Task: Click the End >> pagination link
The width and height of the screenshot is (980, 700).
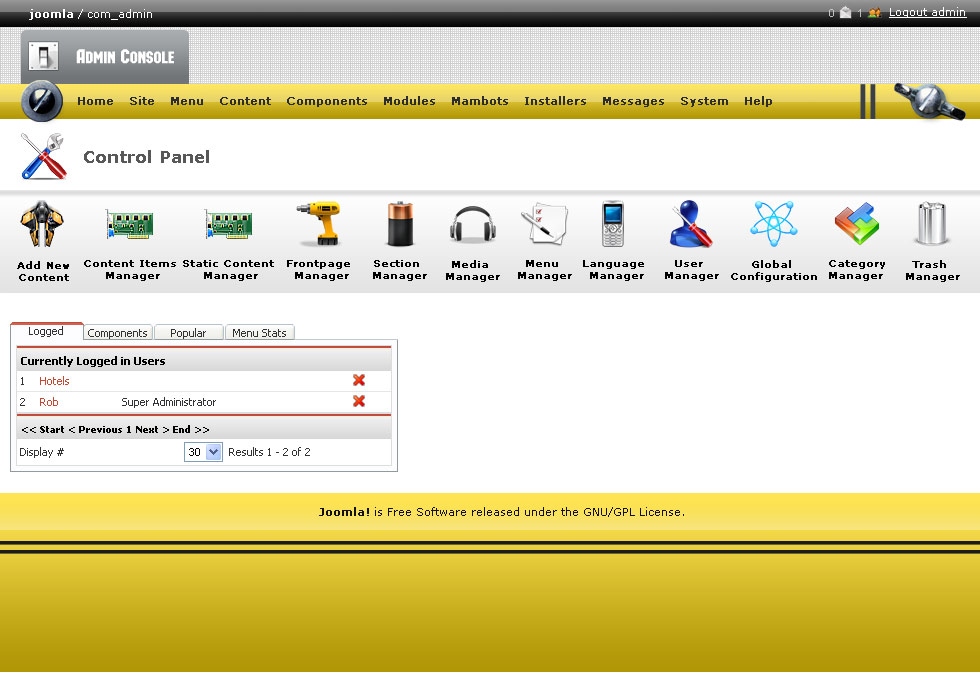Action: click(x=191, y=430)
